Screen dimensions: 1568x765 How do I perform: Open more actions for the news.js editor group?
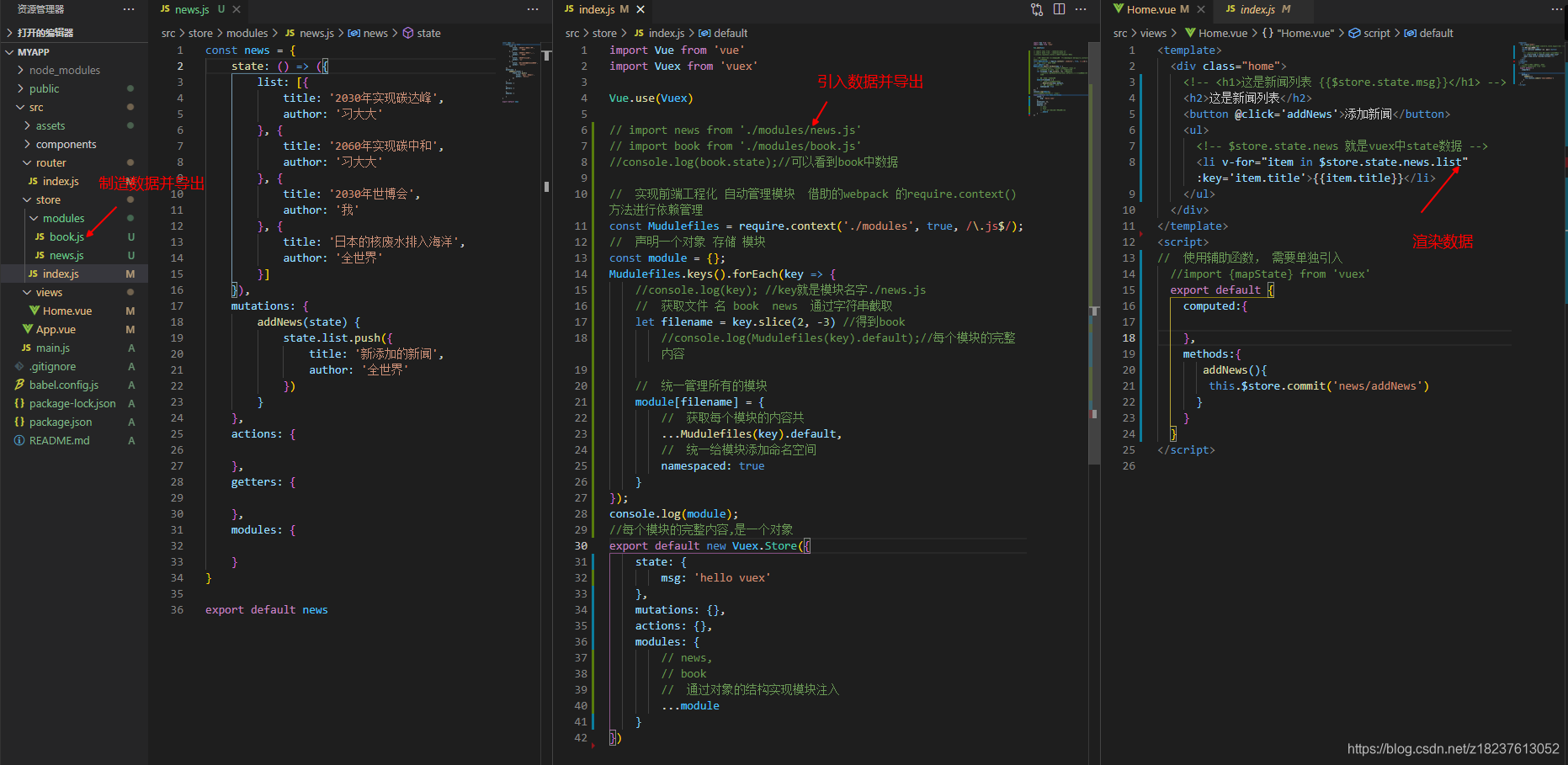[533, 9]
